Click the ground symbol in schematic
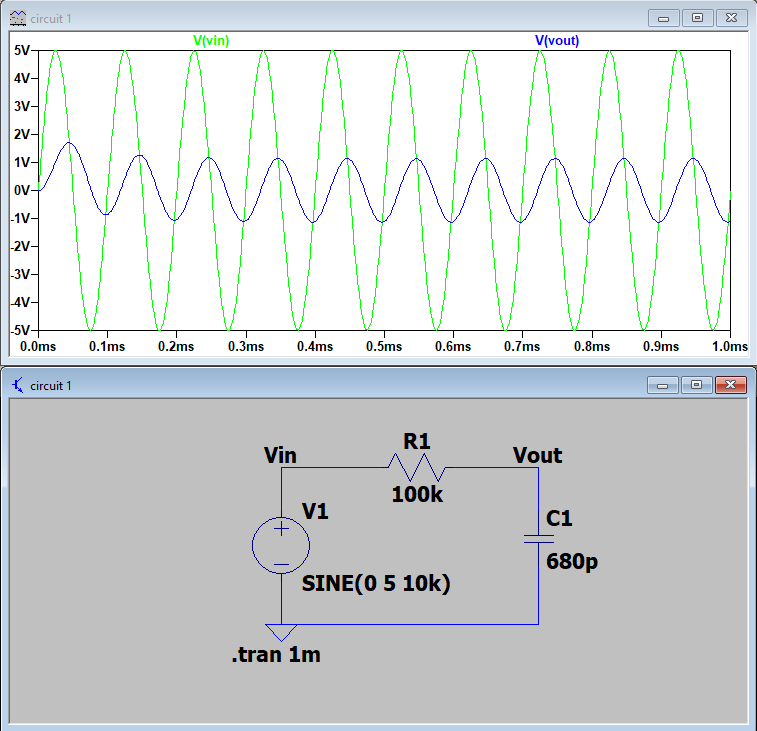The height and width of the screenshot is (731, 757). [281, 633]
